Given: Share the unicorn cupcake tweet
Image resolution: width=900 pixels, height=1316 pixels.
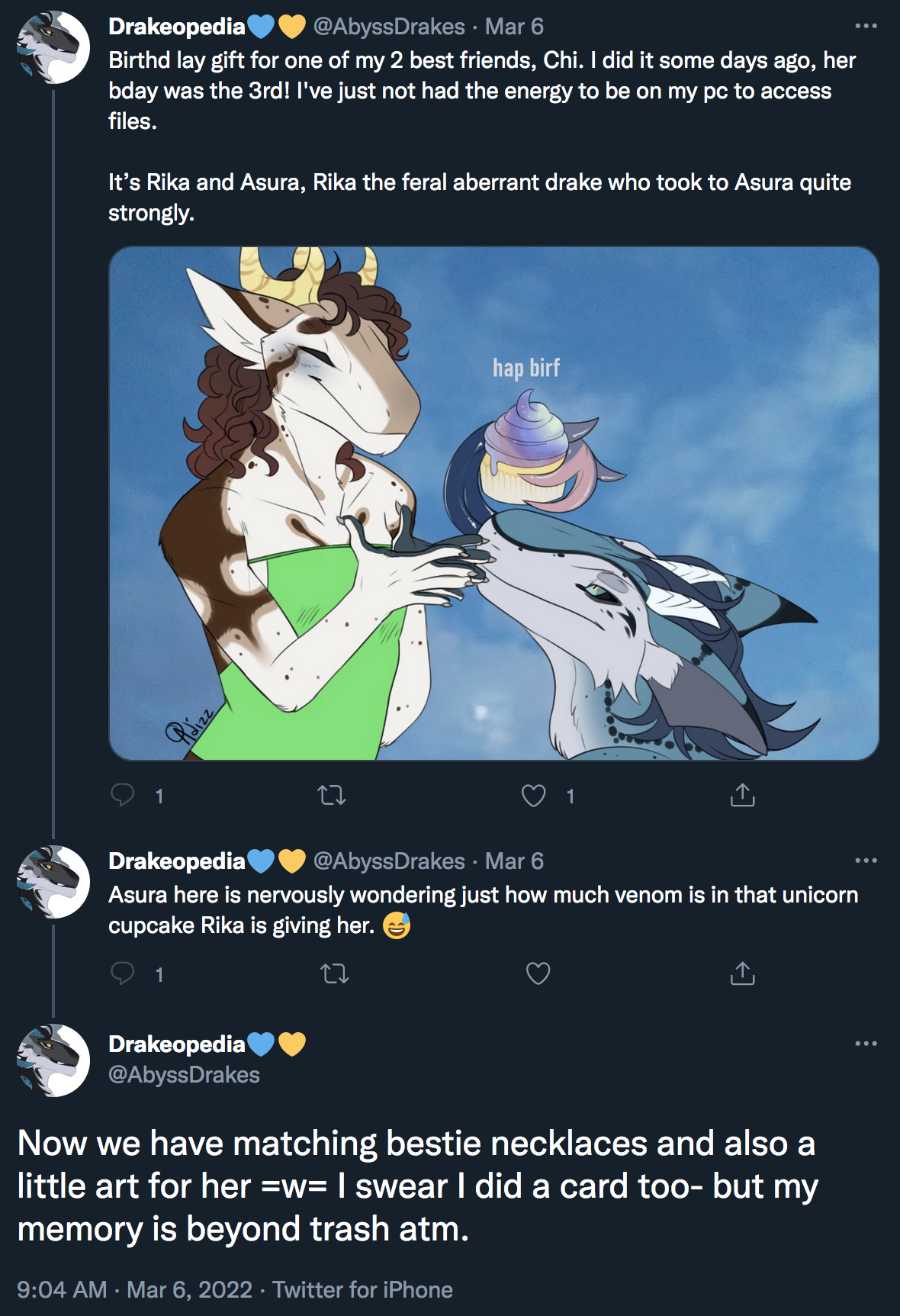Looking at the screenshot, I should (742, 973).
